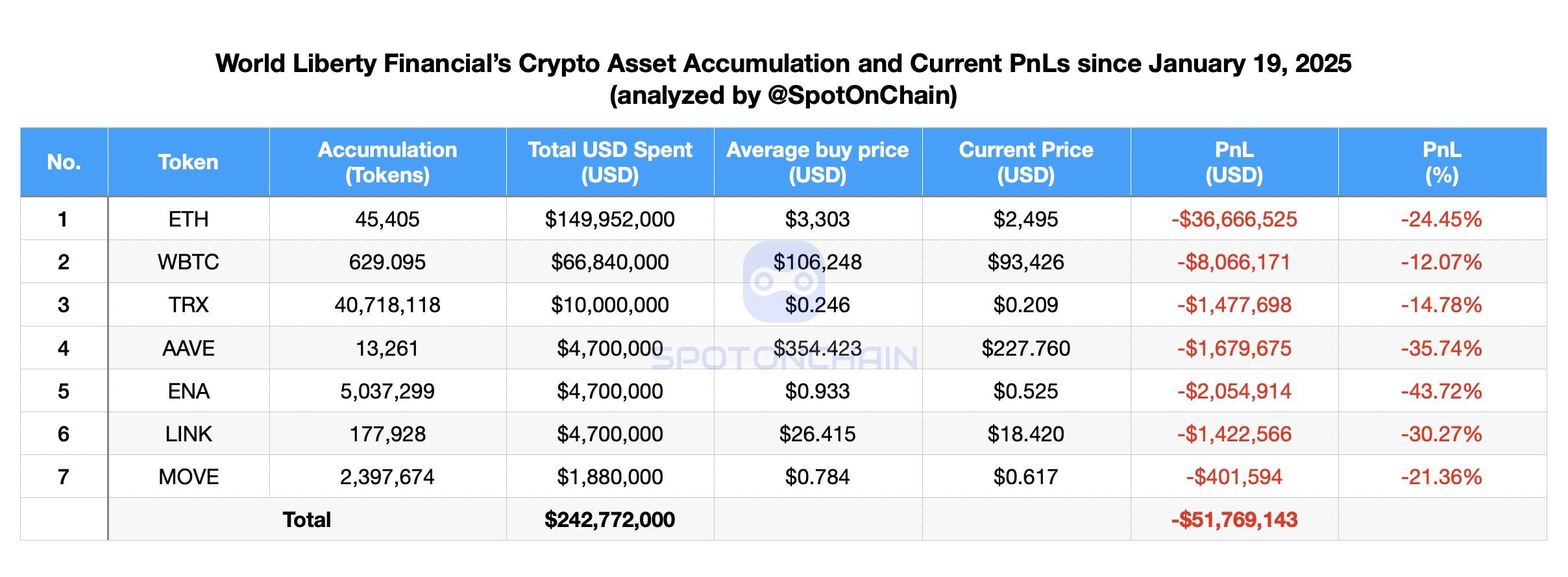The image size is (1568, 577).
Task: Click the MOVE token cell
Action: tap(188, 477)
